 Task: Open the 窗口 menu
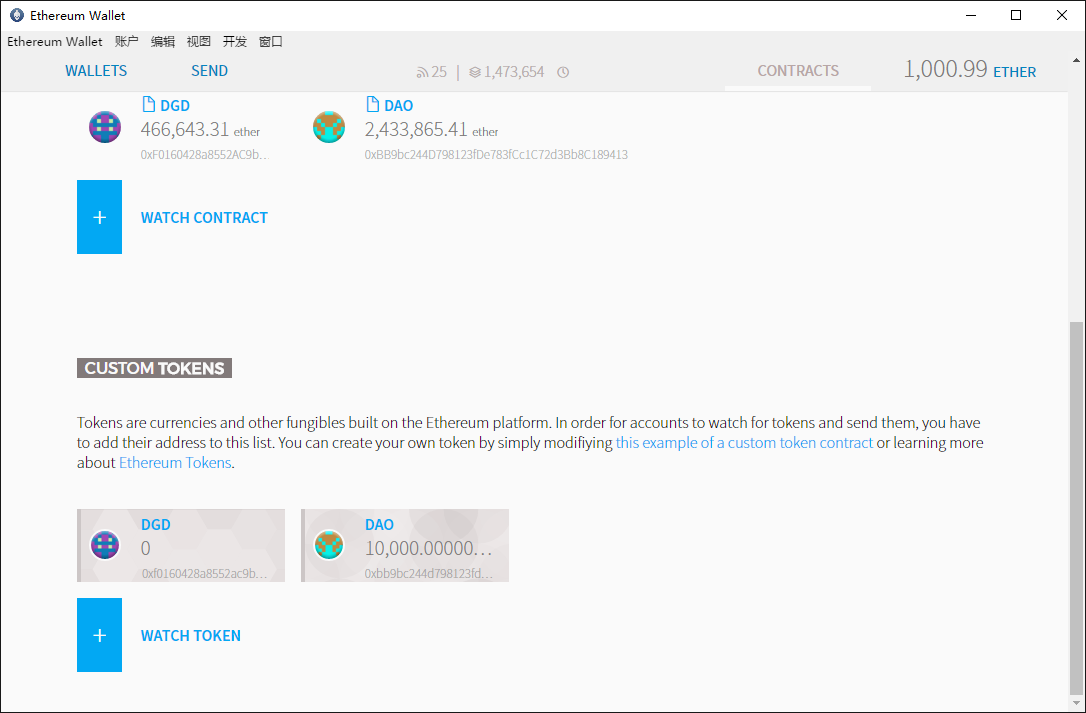tap(271, 42)
